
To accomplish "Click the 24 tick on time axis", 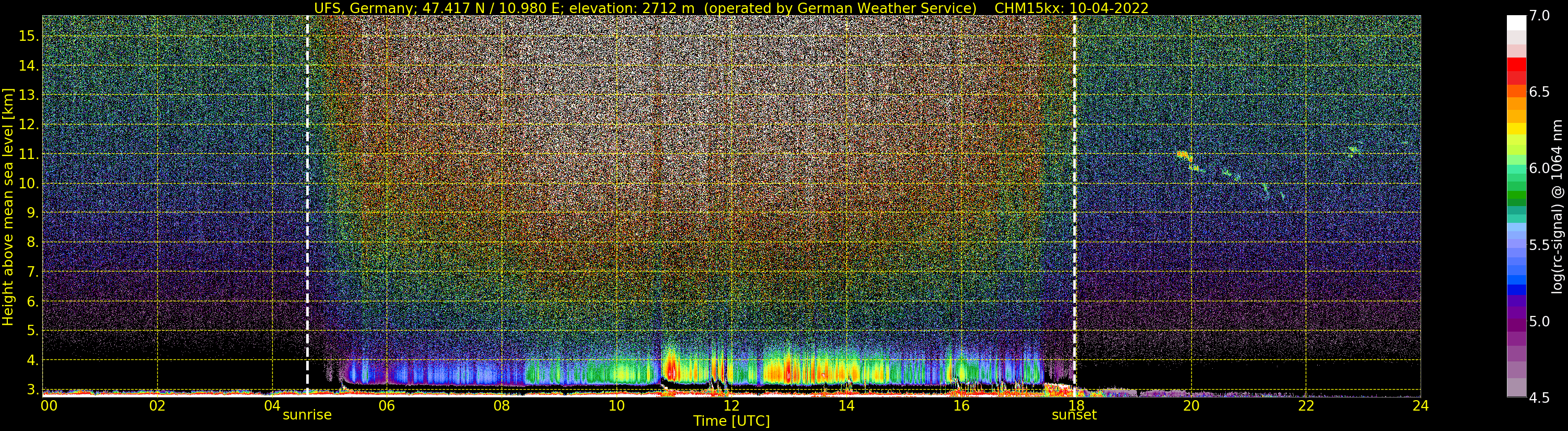I will [x=1421, y=406].
